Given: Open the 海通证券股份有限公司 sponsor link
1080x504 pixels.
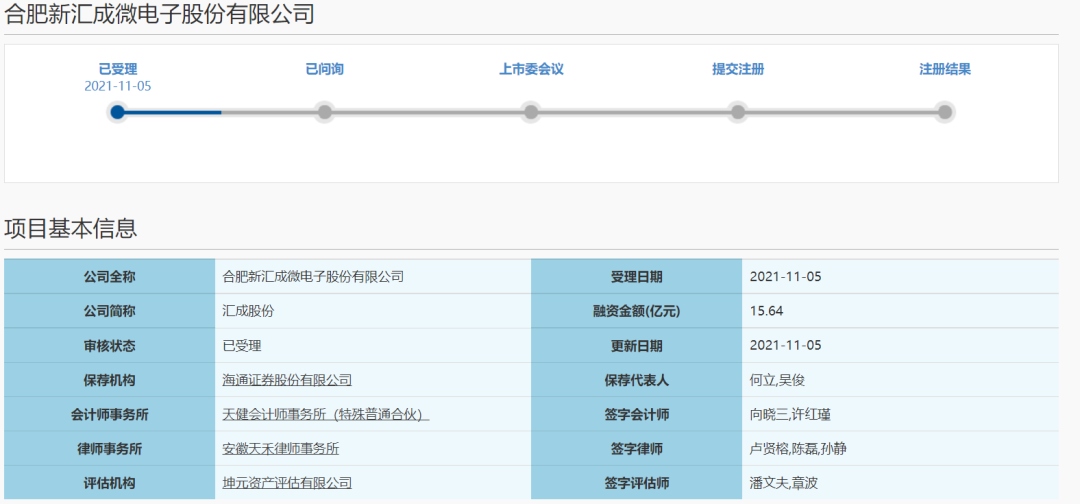Looking at the screenshot, I should coord(287,380).
